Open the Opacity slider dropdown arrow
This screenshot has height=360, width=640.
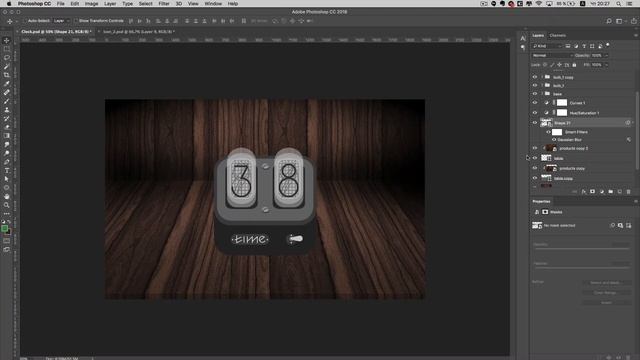pyautogui.click(x=607, y=56)
